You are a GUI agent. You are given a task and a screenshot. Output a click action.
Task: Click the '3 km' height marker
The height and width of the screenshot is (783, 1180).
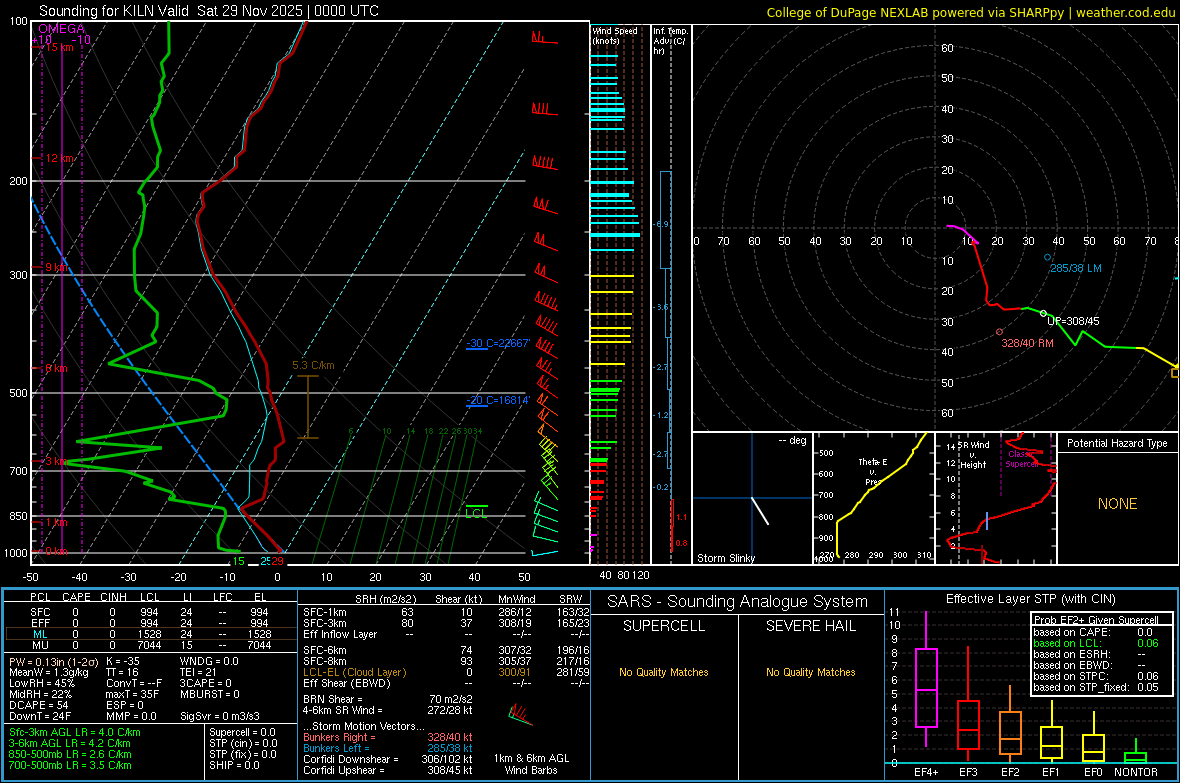click(x=56, y=461)
